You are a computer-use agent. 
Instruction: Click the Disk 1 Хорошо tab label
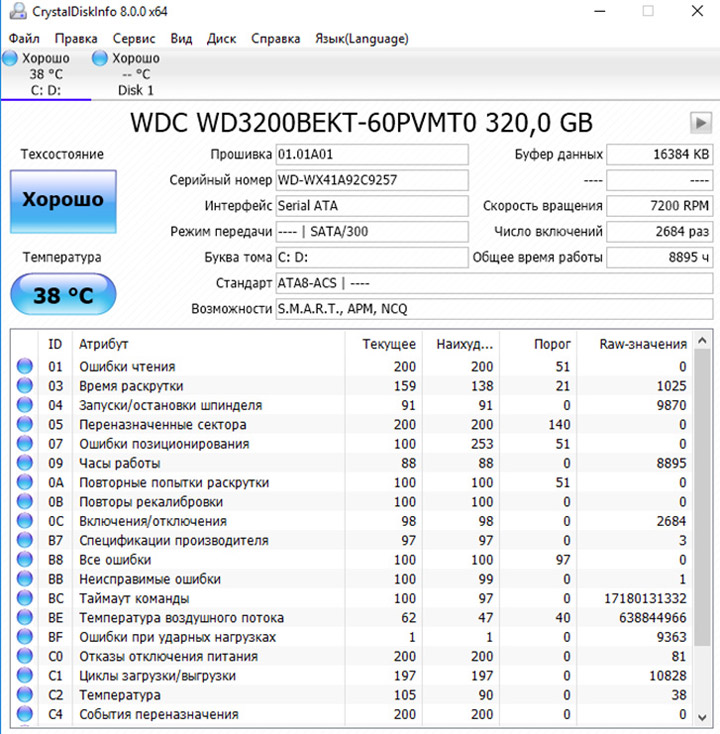[x=136, y=58]
